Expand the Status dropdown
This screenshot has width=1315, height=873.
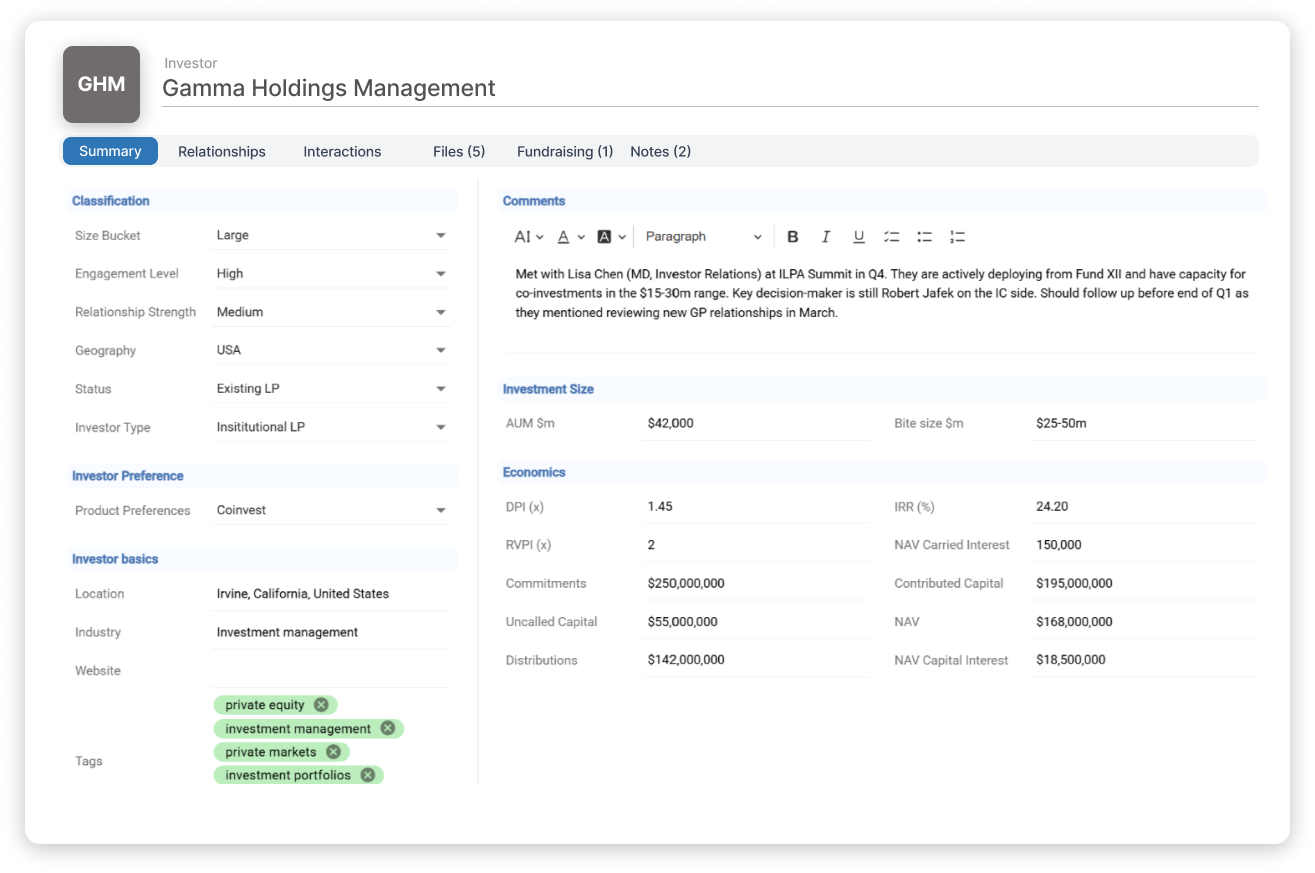[x=331, y=389]
